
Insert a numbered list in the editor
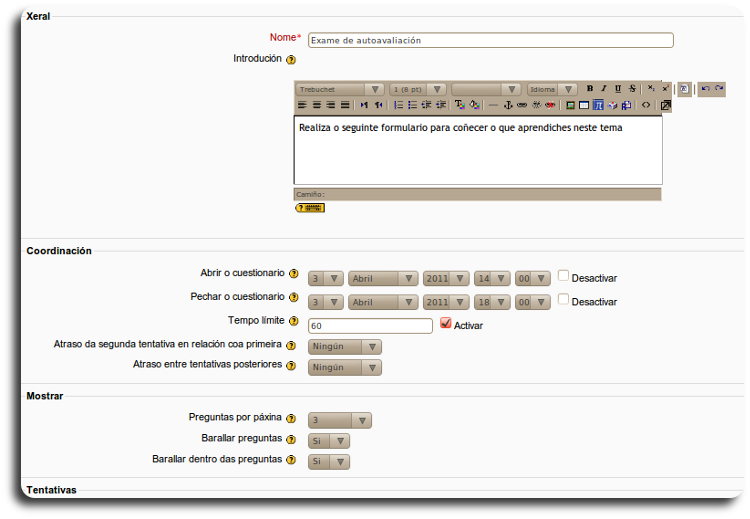398,105
